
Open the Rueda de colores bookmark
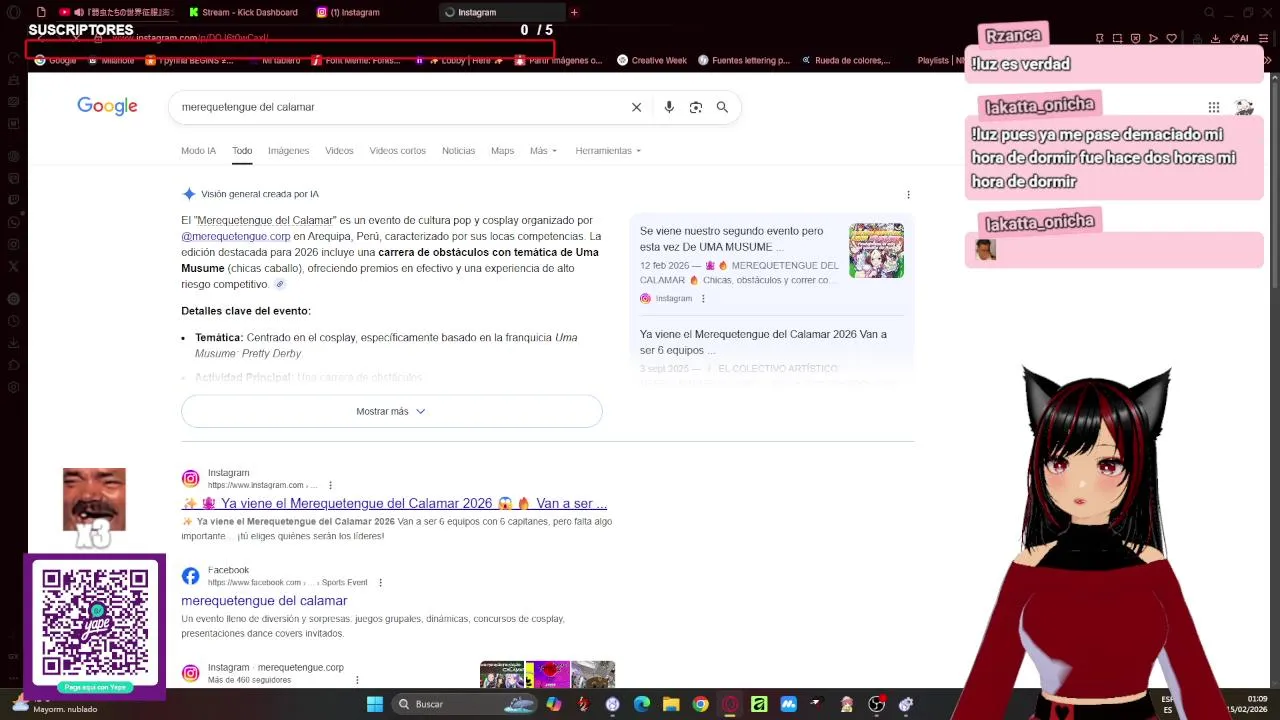(x=845, y=60)
